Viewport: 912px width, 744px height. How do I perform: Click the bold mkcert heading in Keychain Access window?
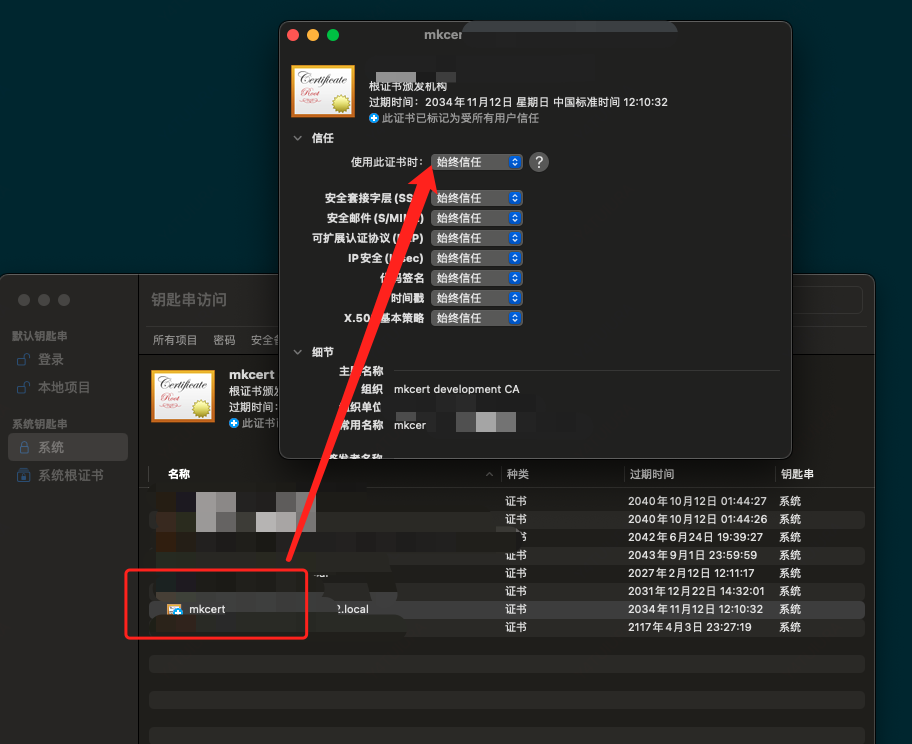pyautogui.click(x=251, y=375)
